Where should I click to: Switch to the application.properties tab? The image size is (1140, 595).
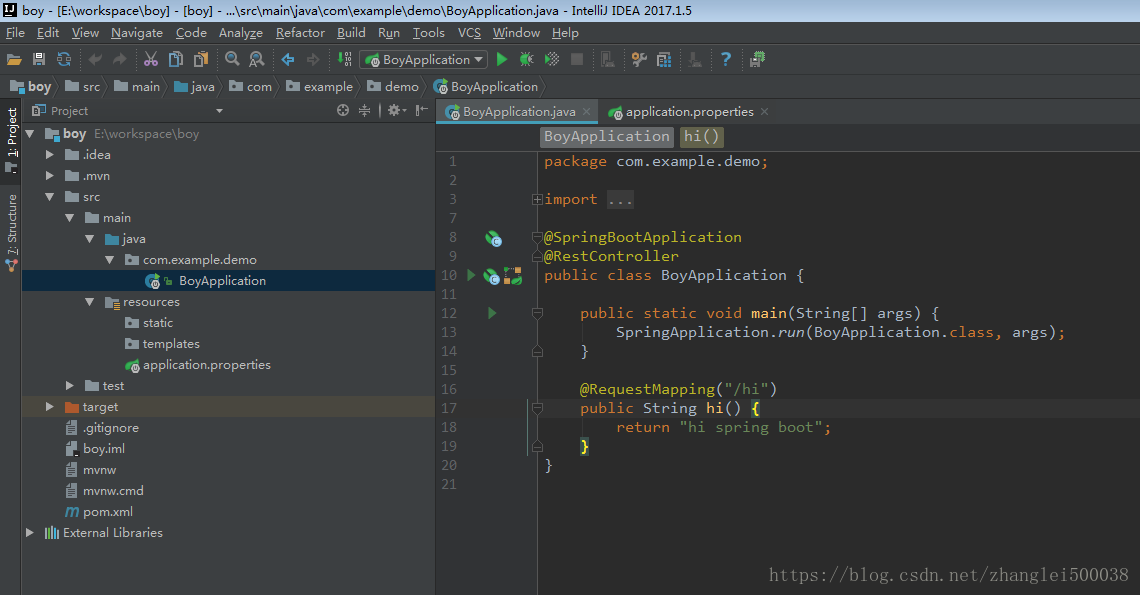(x=689, y=112)
